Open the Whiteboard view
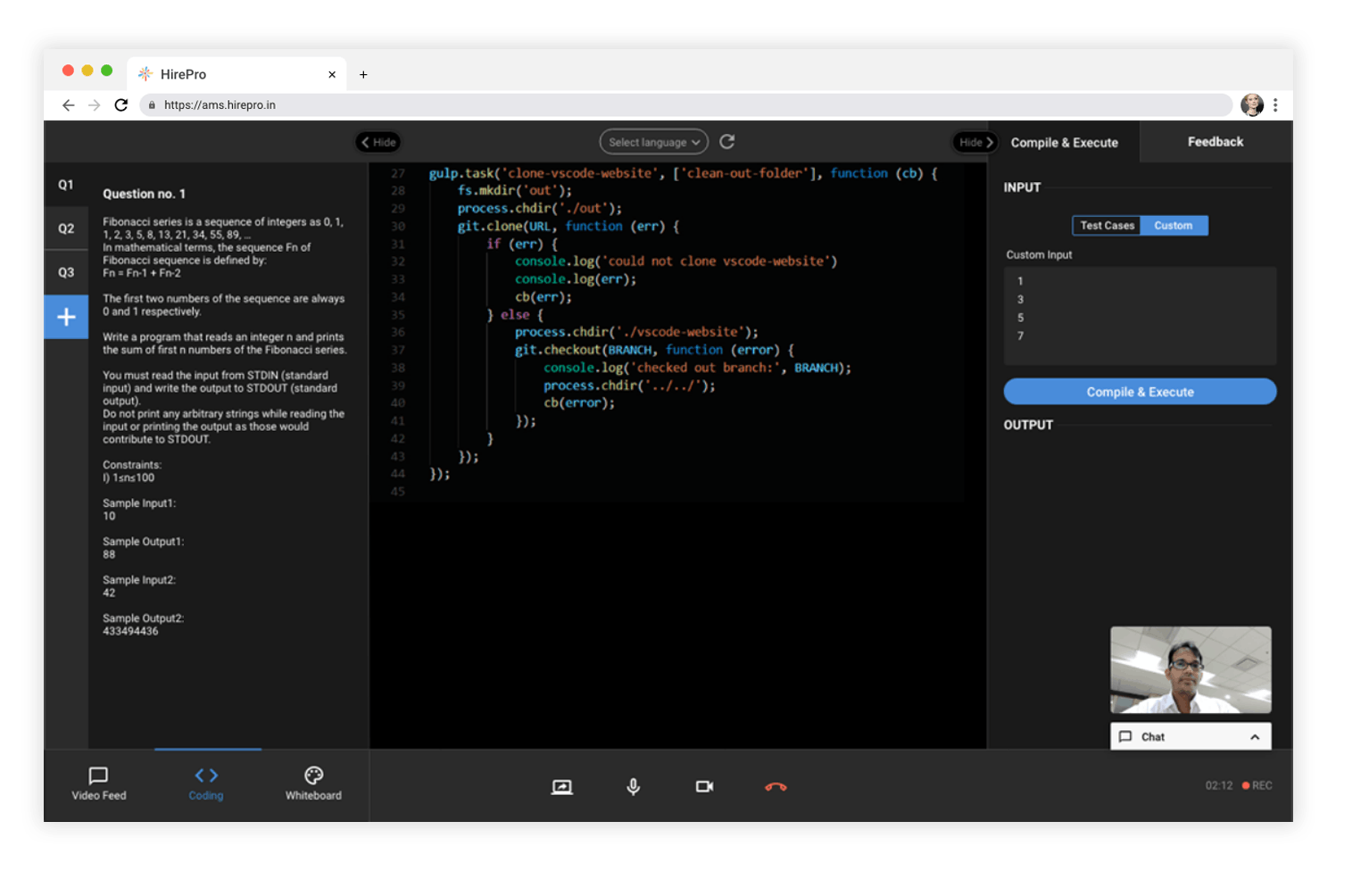 click(x=313, y=783)
